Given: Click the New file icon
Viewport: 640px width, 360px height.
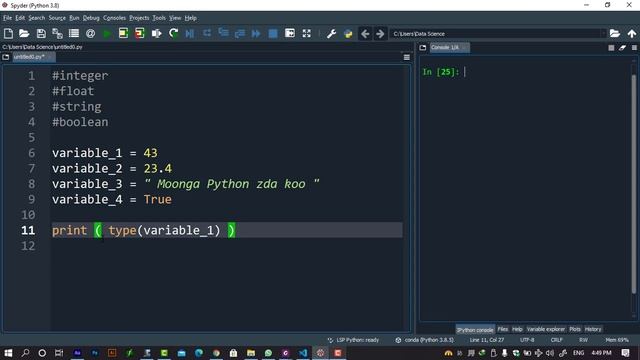Looking at the screenshot, I should click(x=8, y=33).
